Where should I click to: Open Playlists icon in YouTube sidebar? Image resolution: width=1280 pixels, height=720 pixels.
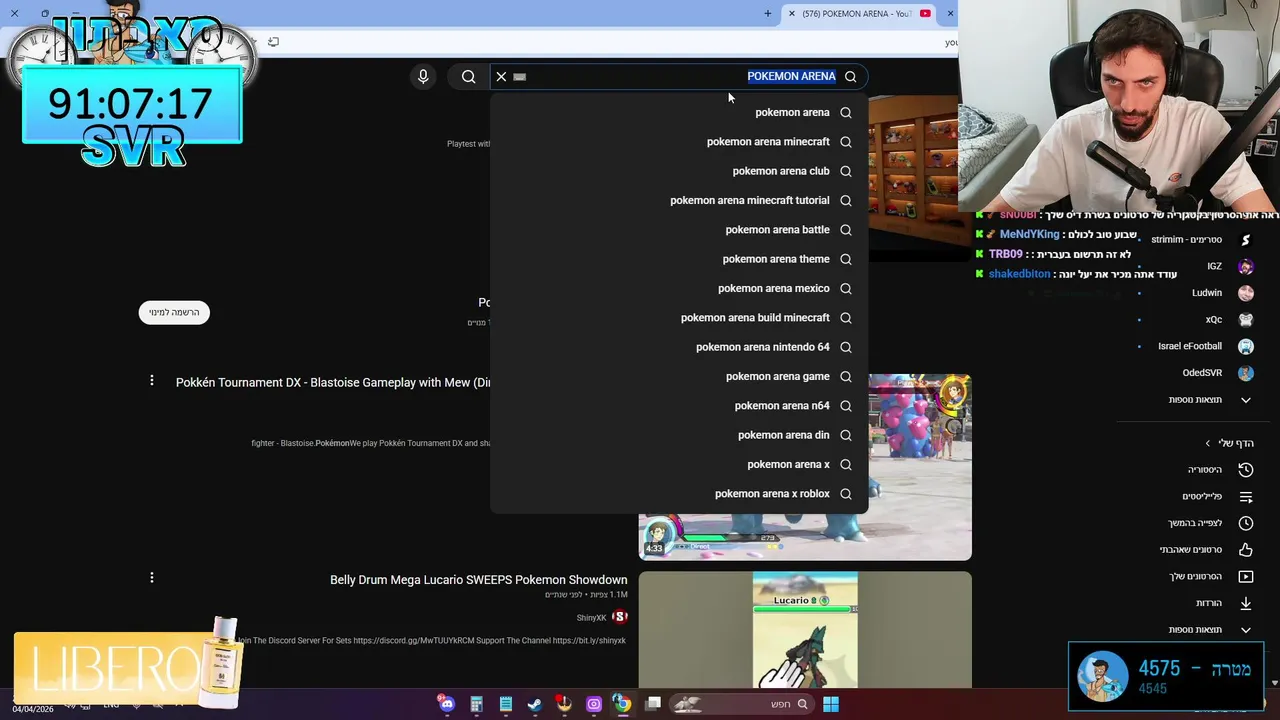pos(1246,497)
